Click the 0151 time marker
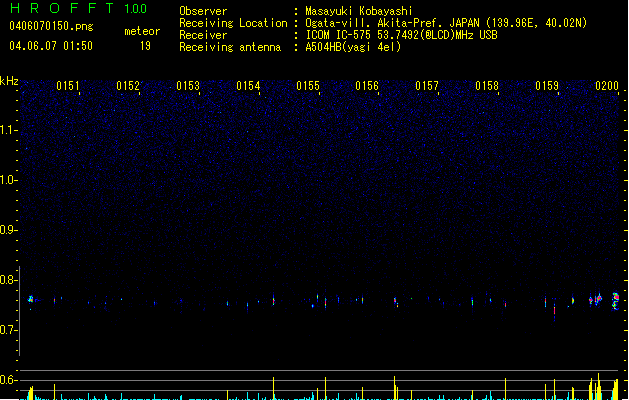This screenshot has height=400, width=629. (x=68, y=85)
